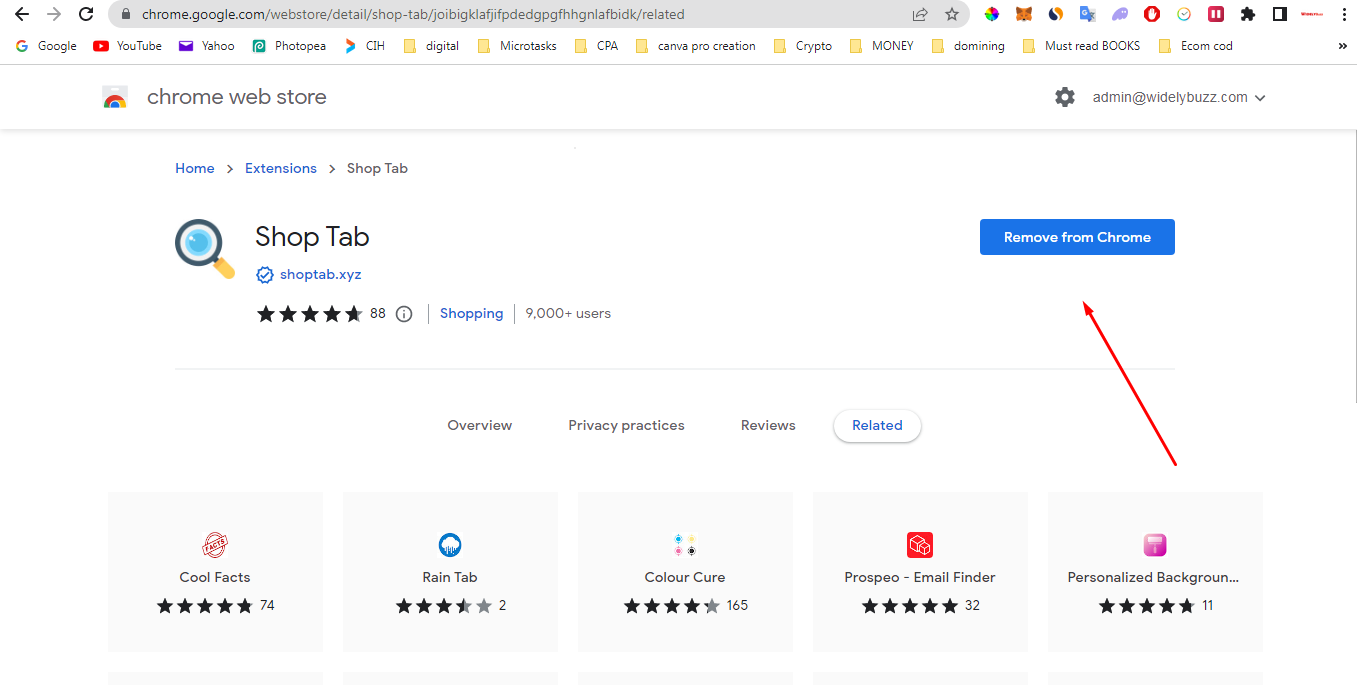Image resolution: width=1357 pixels, height=685 pixels.
Task: Click the Shop Tab star rating
Action: (x=310, y=314)
